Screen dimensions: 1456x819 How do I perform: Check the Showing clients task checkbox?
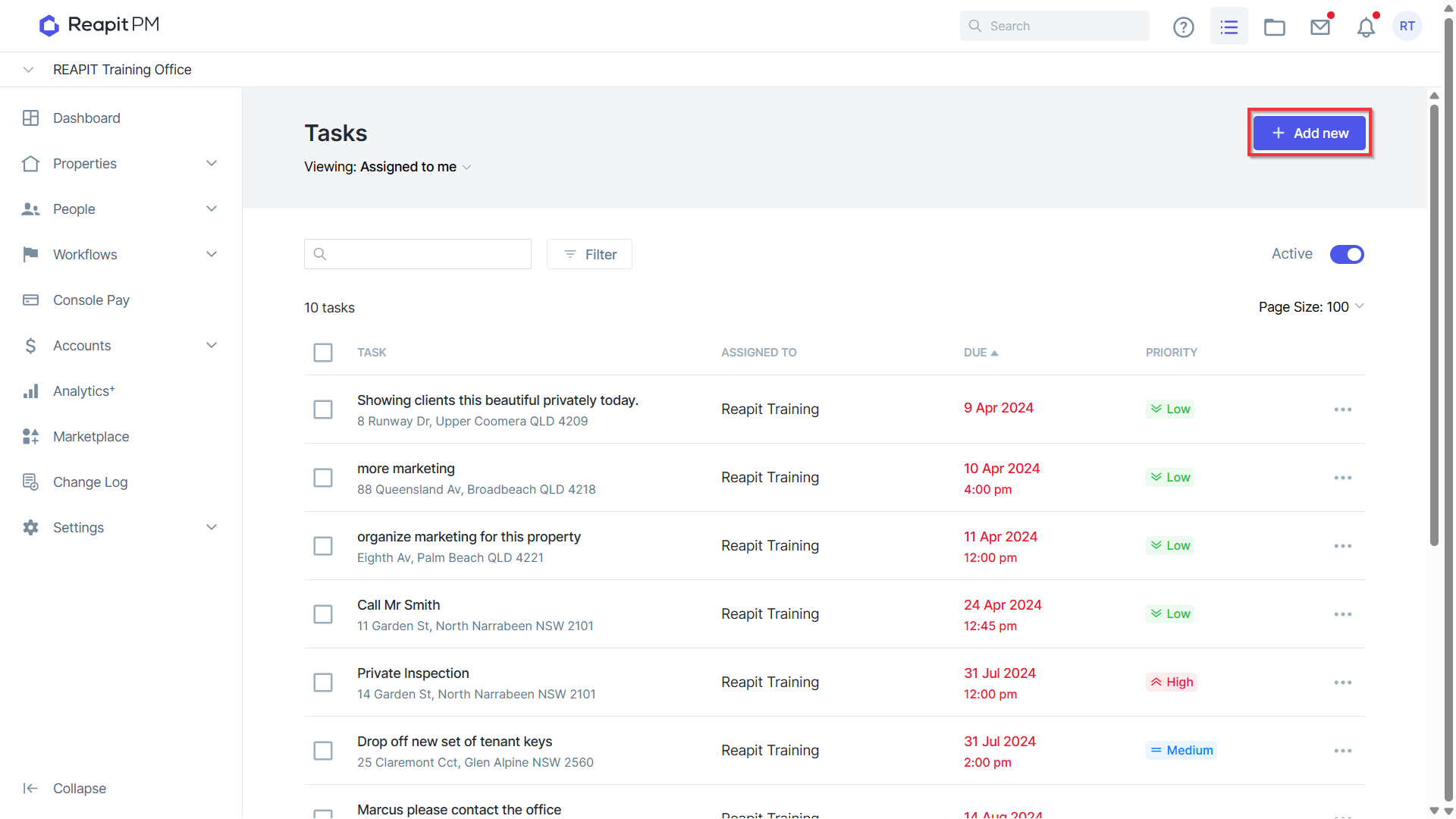pyautogui.click(x=323, y=409)
